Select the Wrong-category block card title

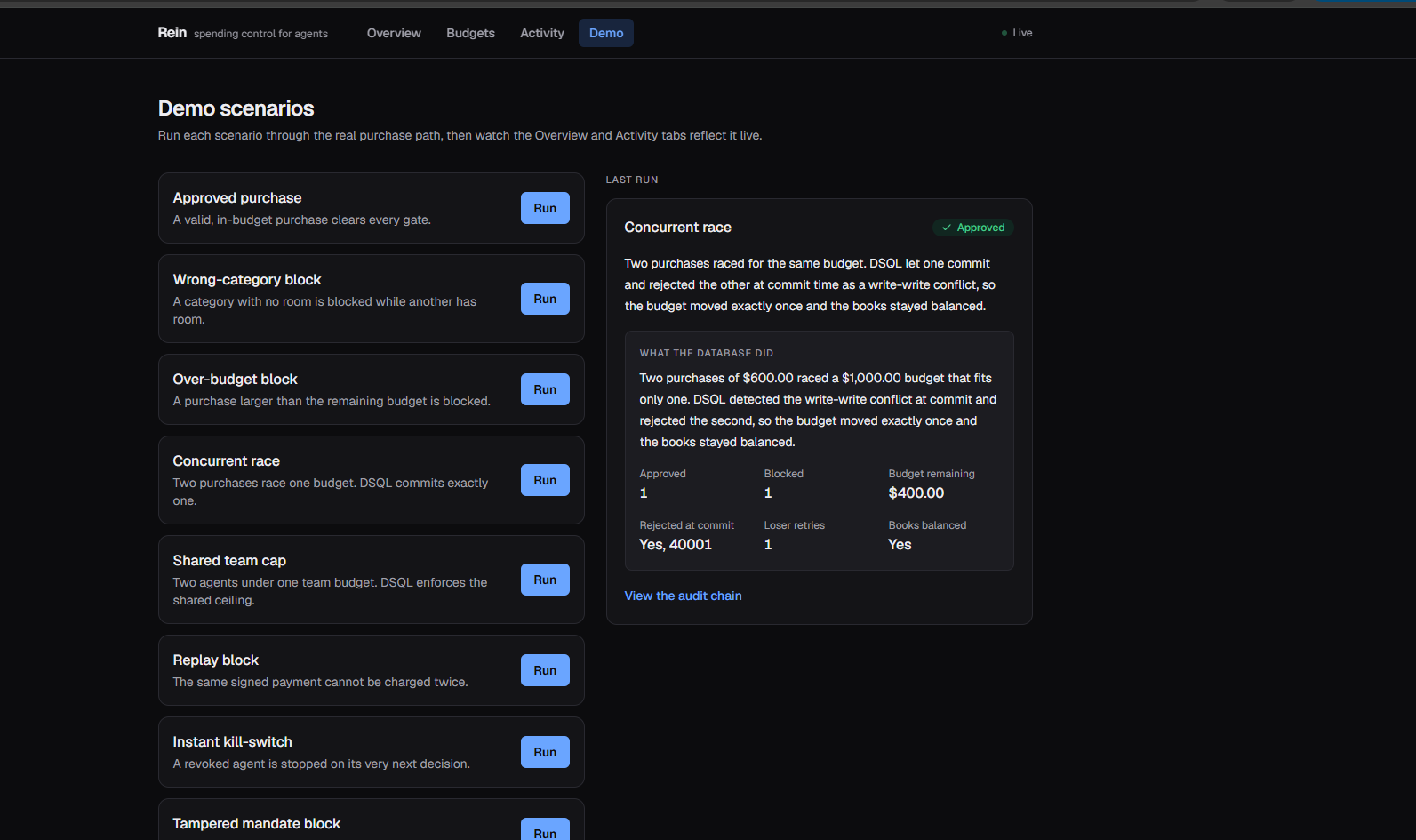pos(247,279)
